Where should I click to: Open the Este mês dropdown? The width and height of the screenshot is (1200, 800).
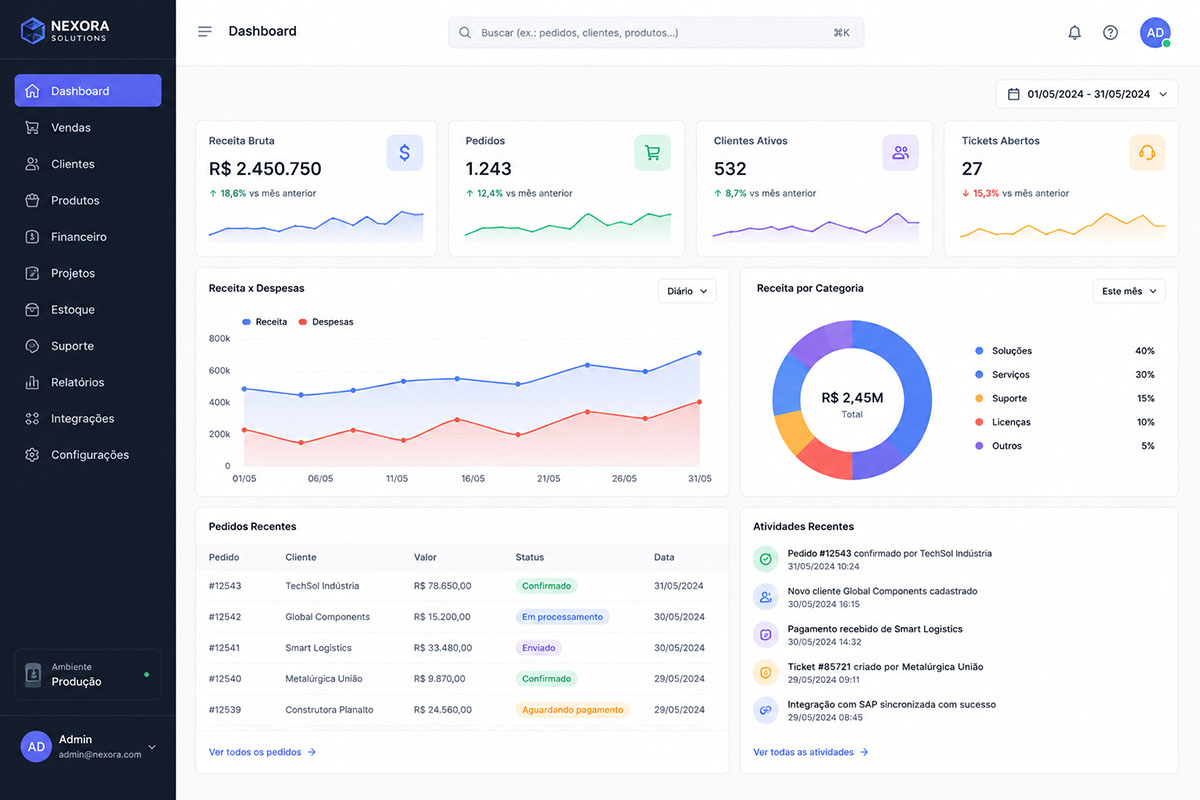(1129, 291)
